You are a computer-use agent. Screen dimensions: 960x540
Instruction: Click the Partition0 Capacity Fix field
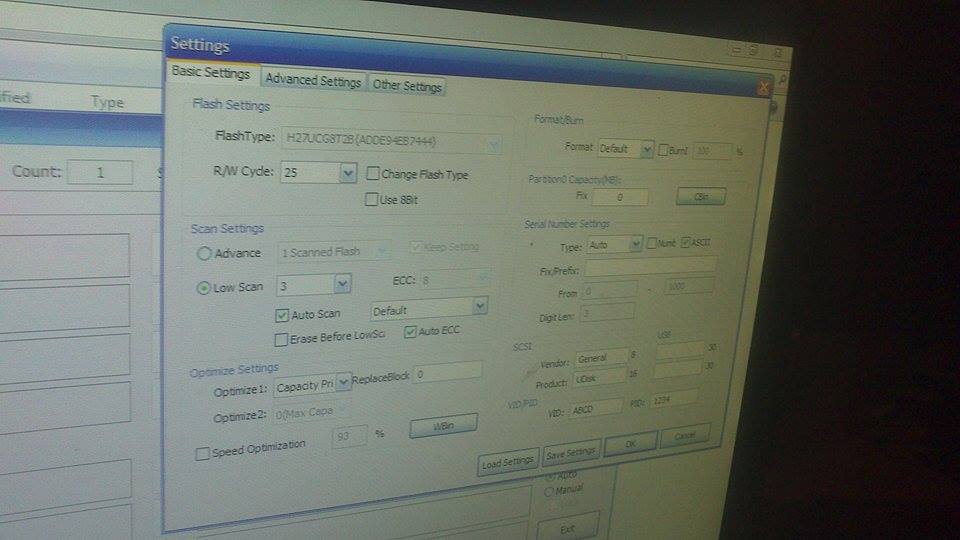pos(620,197)
